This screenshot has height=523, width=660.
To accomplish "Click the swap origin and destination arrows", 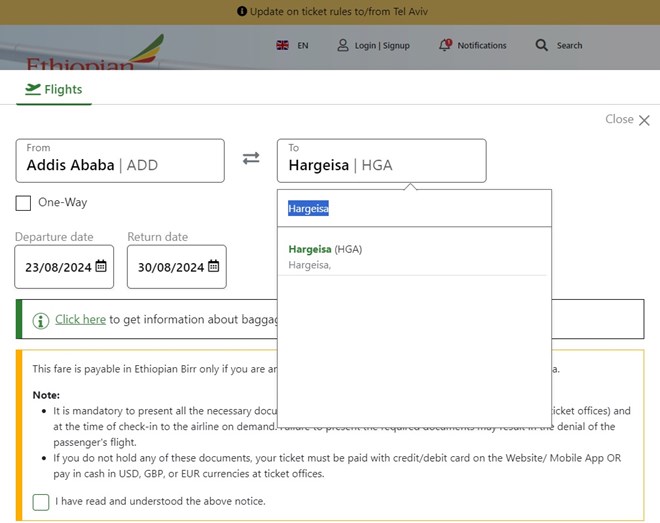I will 251,159.
